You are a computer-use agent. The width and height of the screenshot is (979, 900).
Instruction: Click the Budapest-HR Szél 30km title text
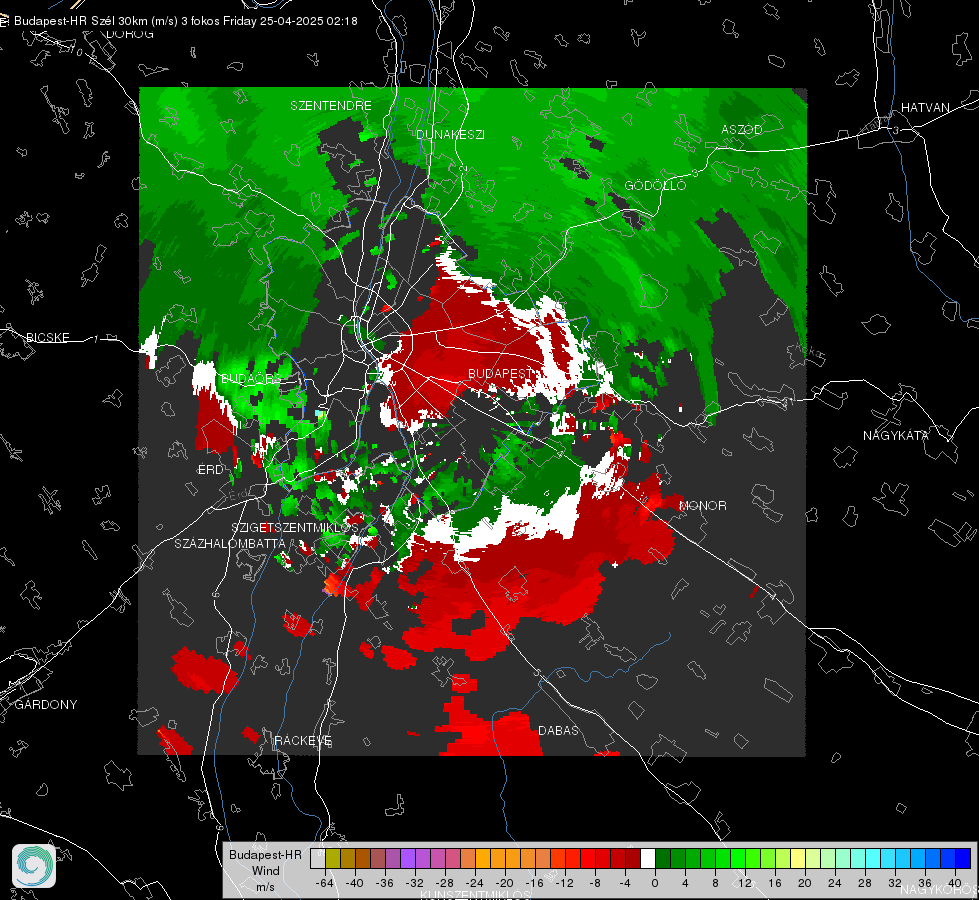185,21
